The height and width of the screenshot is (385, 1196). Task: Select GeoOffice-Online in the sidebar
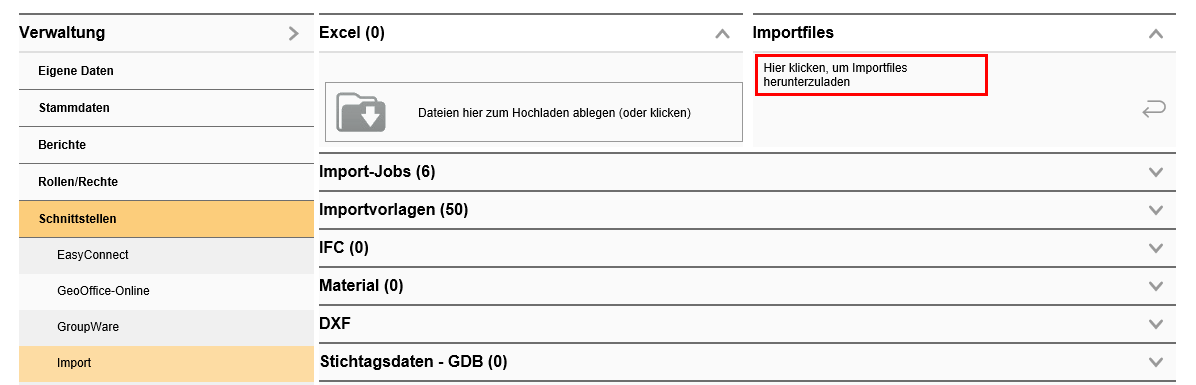click(166, 291)
